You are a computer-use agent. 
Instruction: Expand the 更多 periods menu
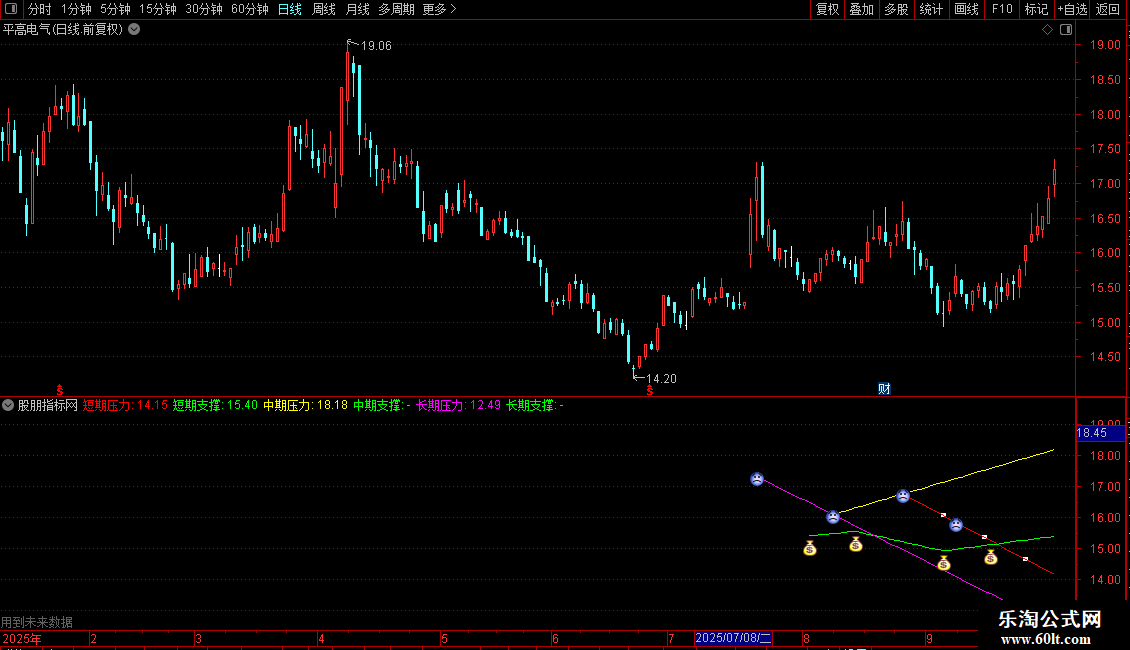coord(439,9)
